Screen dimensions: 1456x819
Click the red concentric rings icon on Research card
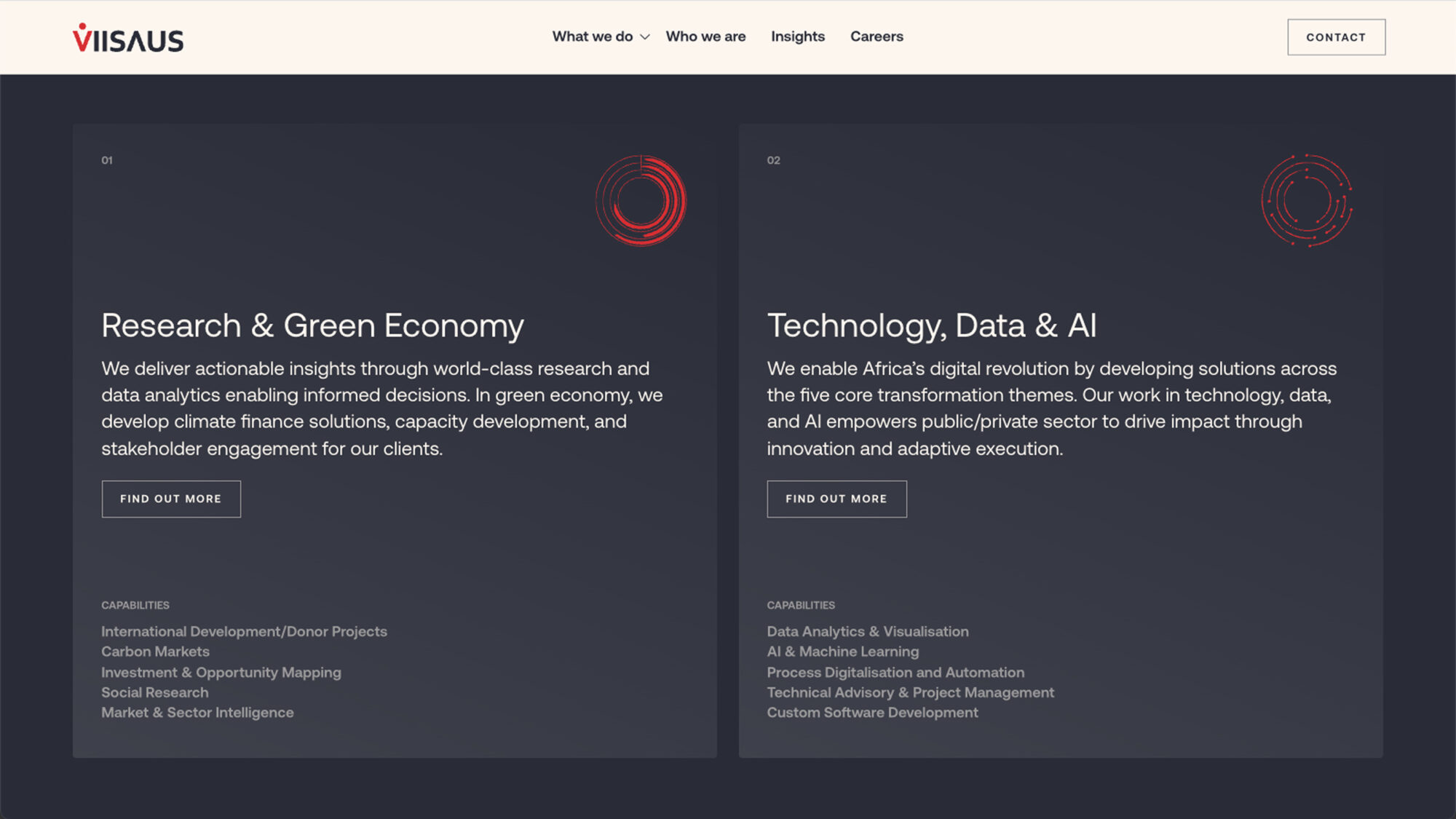[x=641, y=200]
